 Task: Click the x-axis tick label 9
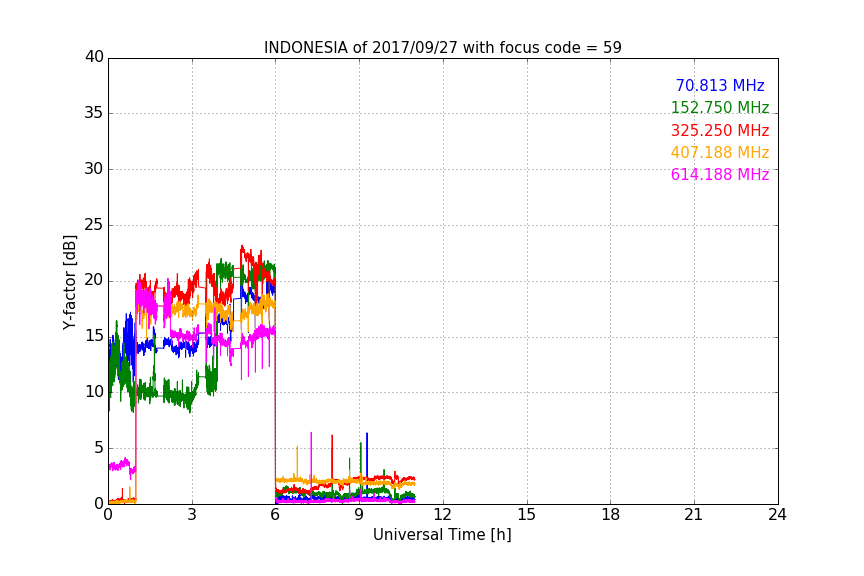[359, 515]
